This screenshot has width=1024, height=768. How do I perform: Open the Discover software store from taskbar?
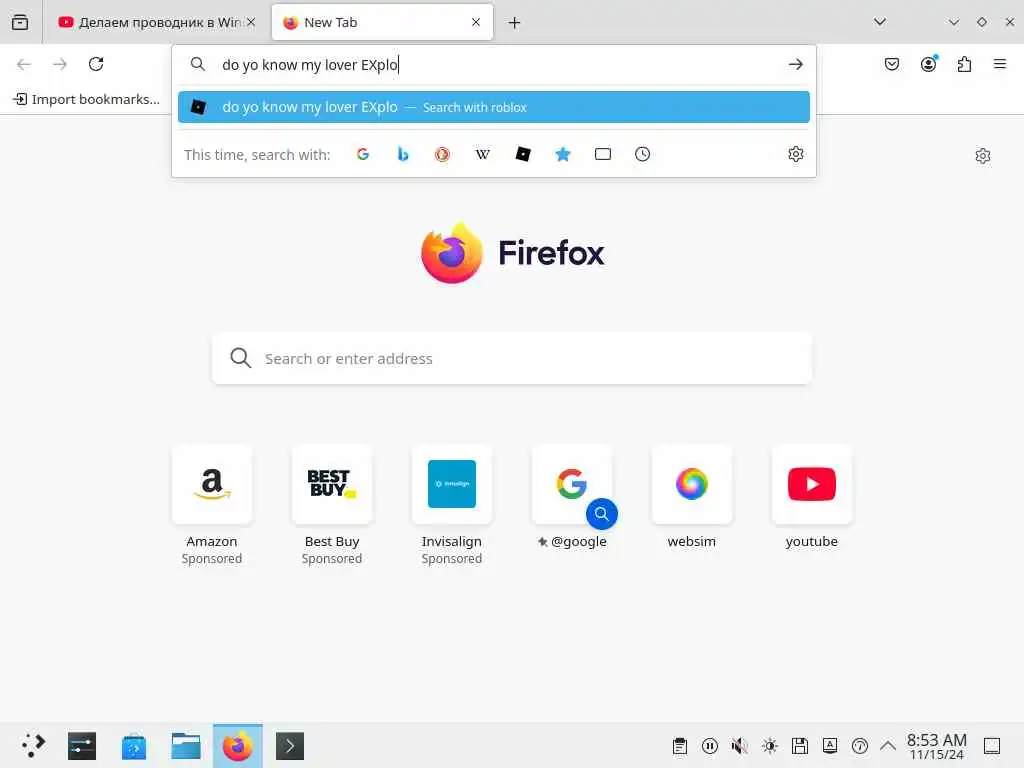pyautogui.click(x=133, y=746)
